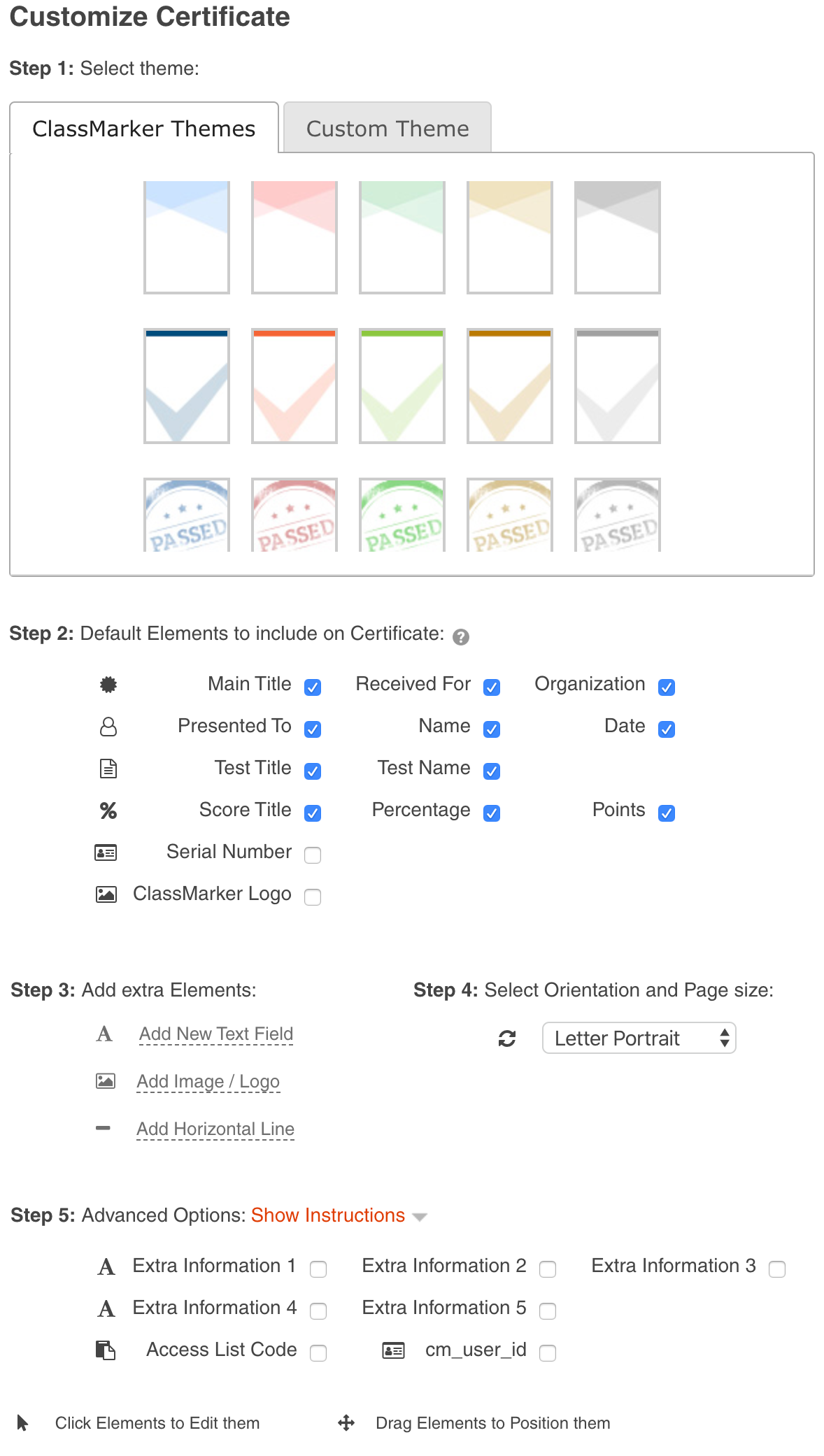Expand Show Instructions arrow in Advanced Options

[x=420, y=1218]
